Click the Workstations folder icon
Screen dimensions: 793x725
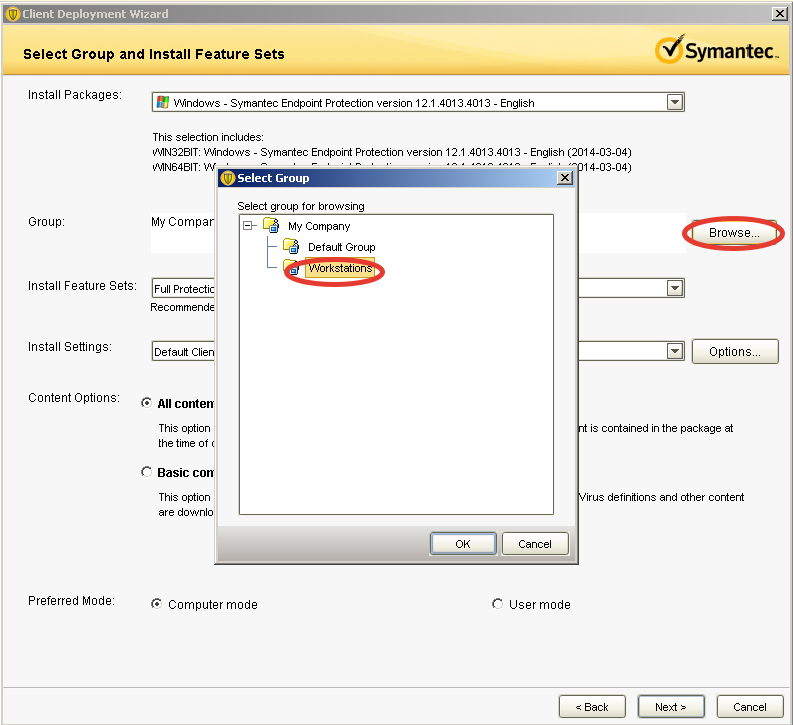291,267
